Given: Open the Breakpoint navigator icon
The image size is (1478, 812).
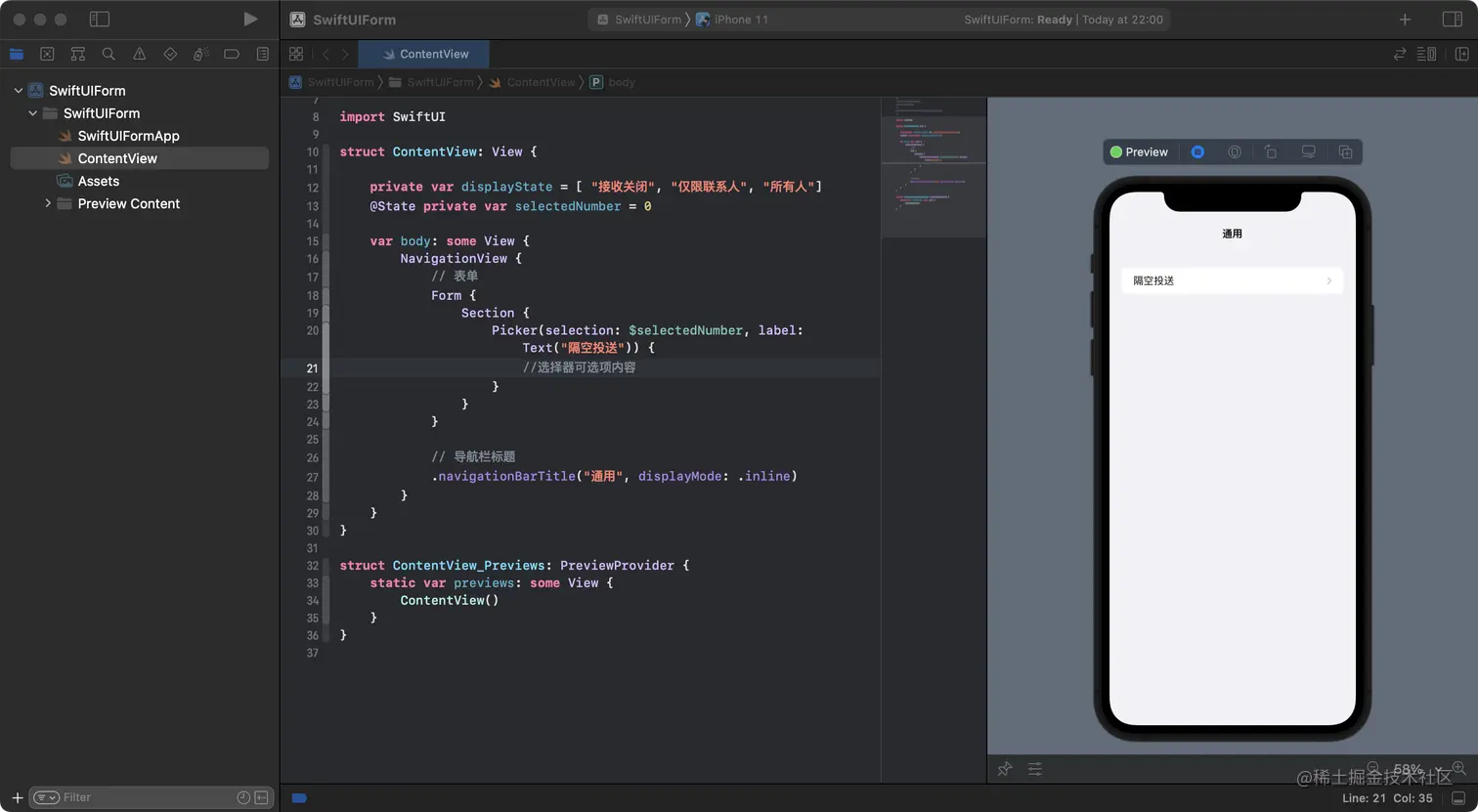Looking at the screenshot, I should (x=232, y=54).
